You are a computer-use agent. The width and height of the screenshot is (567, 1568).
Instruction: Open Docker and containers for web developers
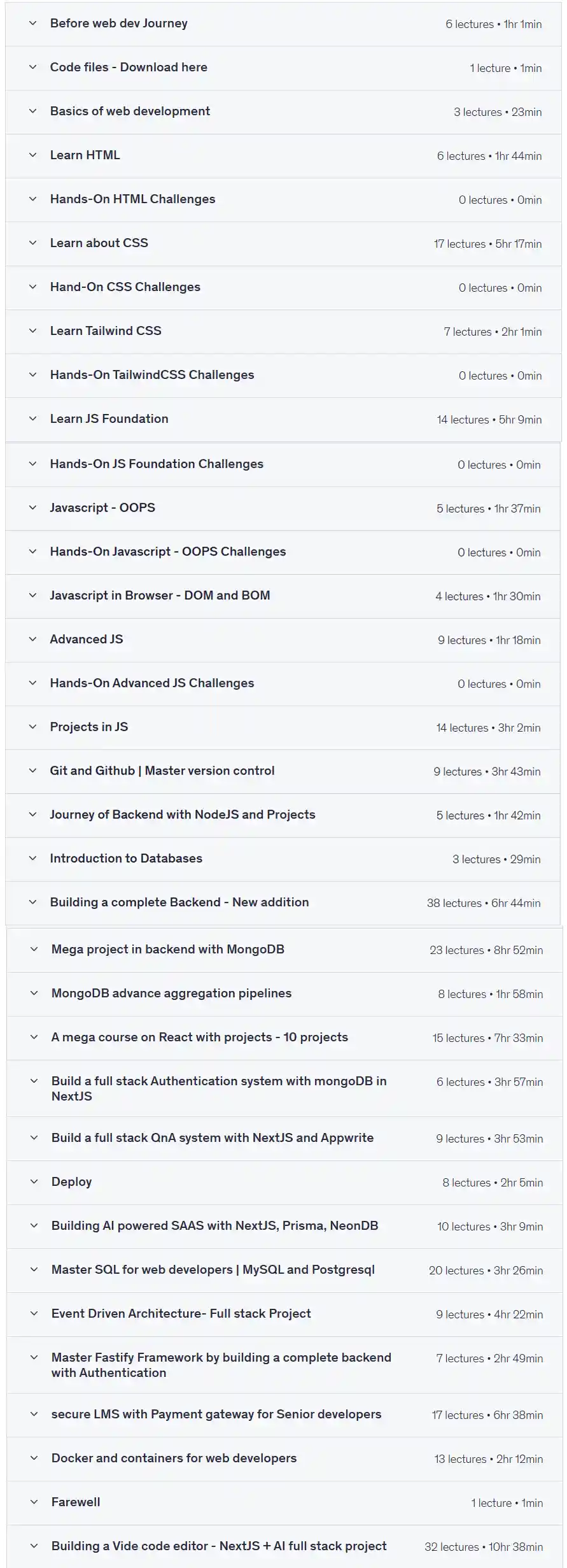pyautogui.click(x=174, y=1457)
